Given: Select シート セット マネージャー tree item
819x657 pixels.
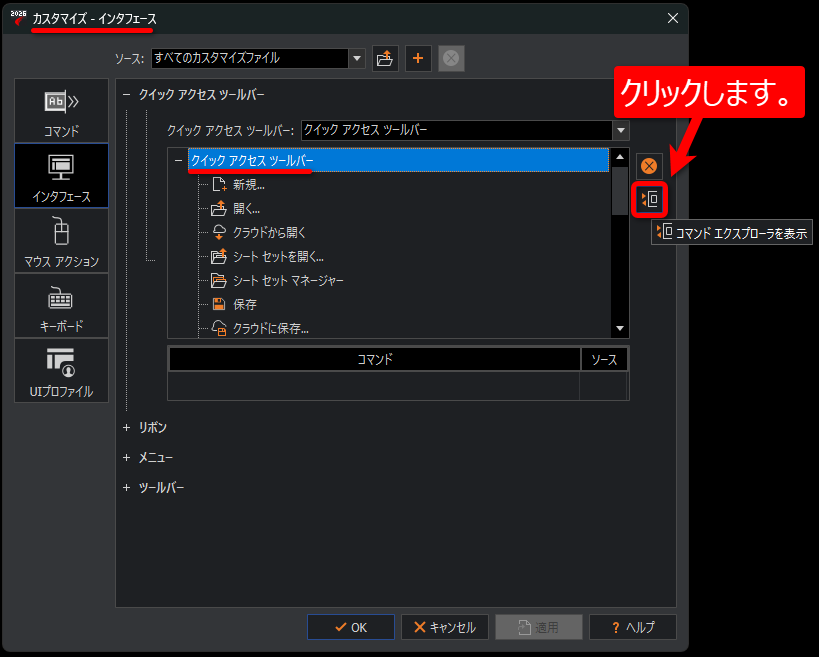Looking at the screenshot, I should (288, 280).
